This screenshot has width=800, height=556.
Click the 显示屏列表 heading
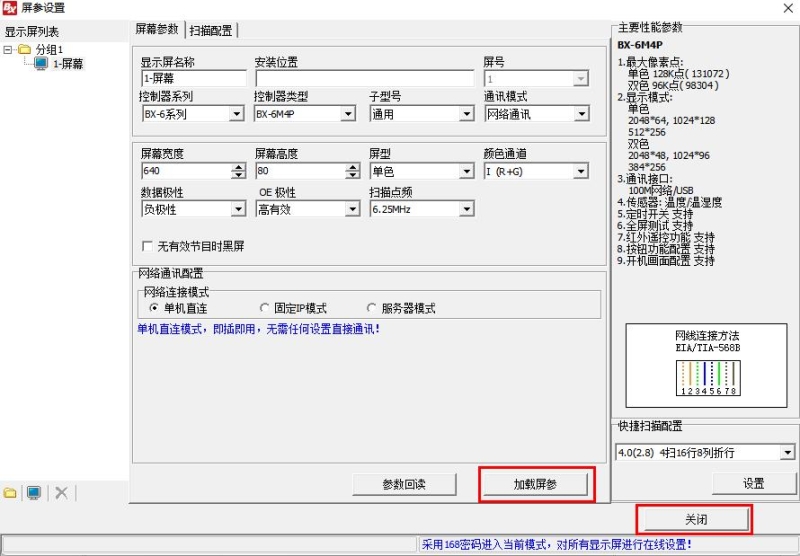pyautogui.click(x=32, y=32)
